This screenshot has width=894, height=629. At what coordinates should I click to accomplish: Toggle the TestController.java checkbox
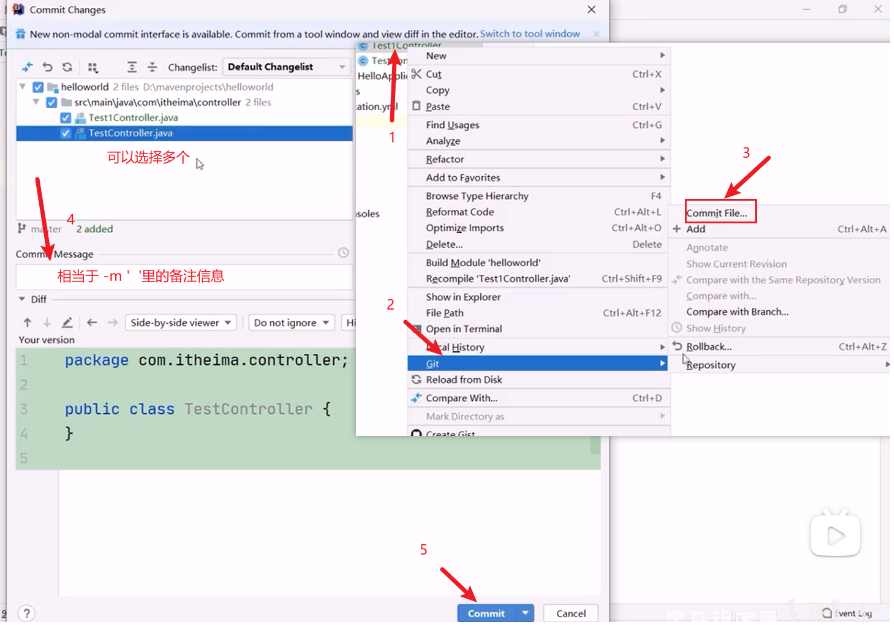[66, 133]
